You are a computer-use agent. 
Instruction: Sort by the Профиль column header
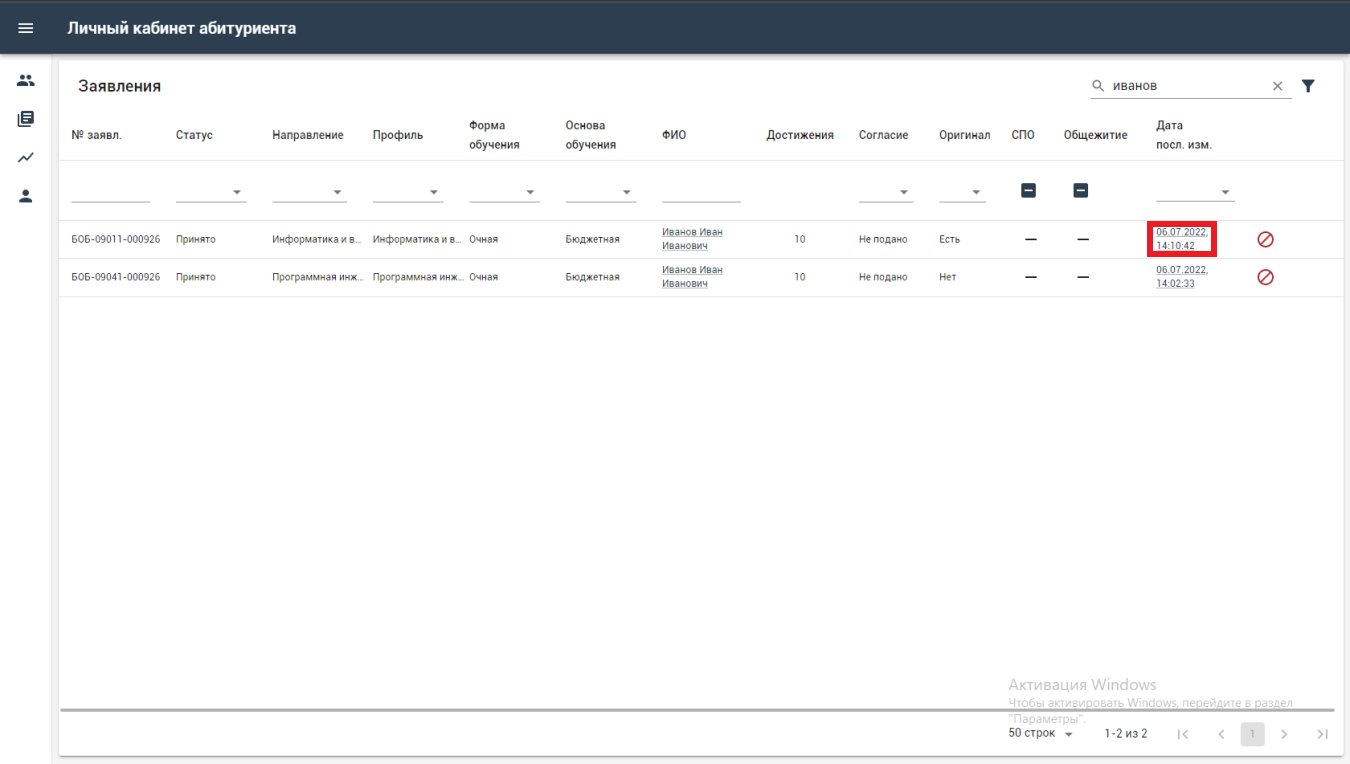coord(398,135)
